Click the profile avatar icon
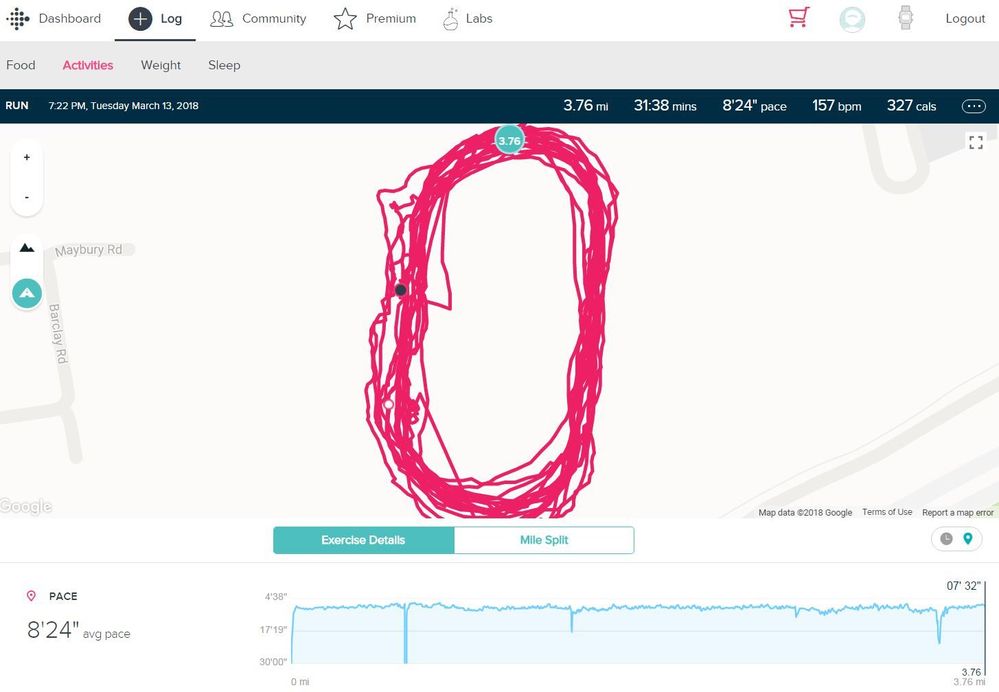Viewport: 999px width, 692px height. [852, 19]
